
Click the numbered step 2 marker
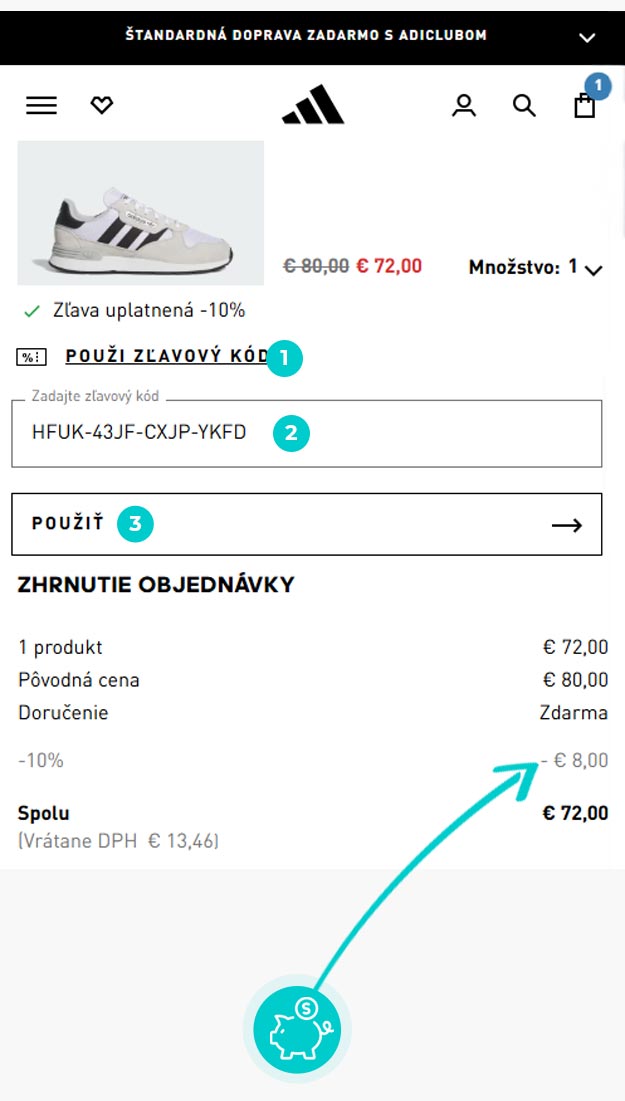pos(291,433)
